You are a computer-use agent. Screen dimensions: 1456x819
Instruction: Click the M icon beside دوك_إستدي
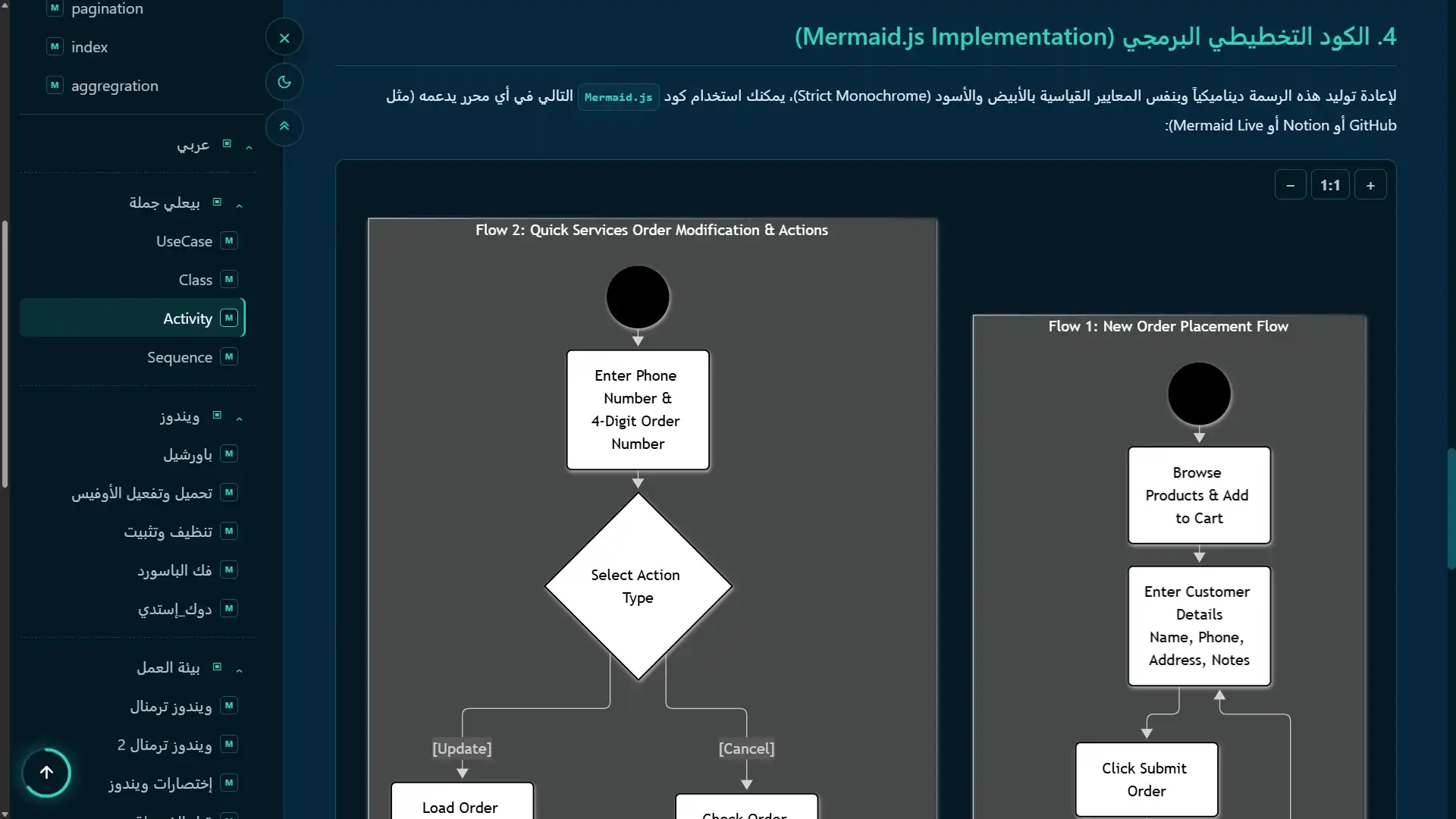point(229,609)
